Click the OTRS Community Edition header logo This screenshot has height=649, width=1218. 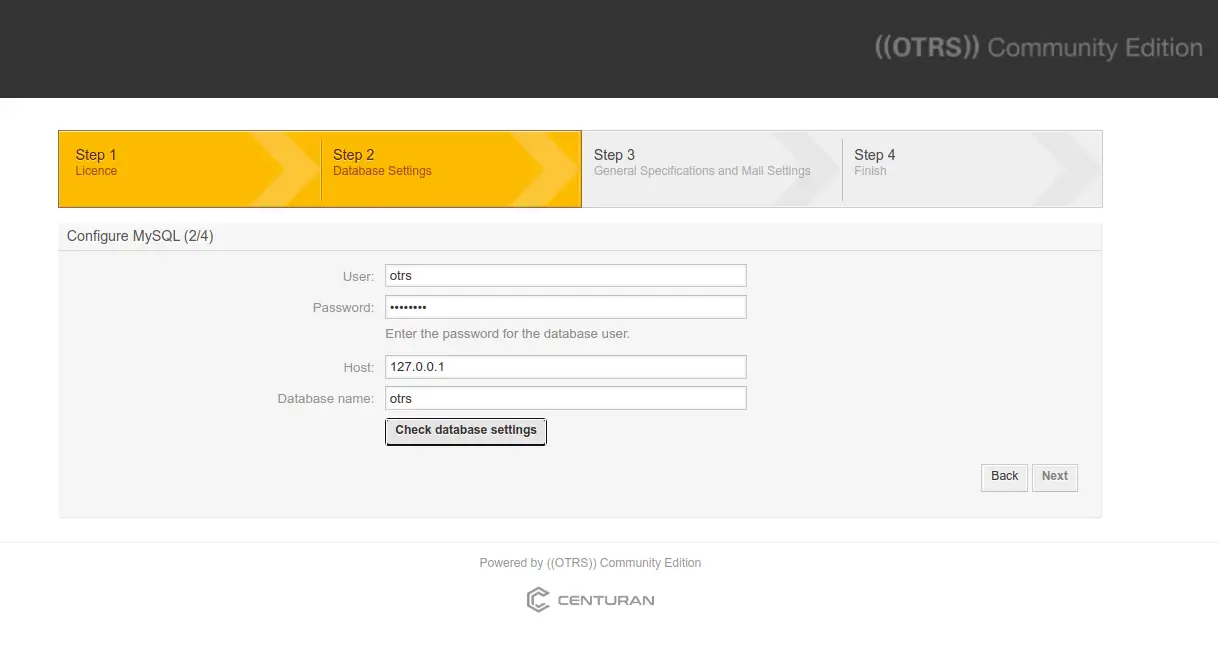[1038, 48]
